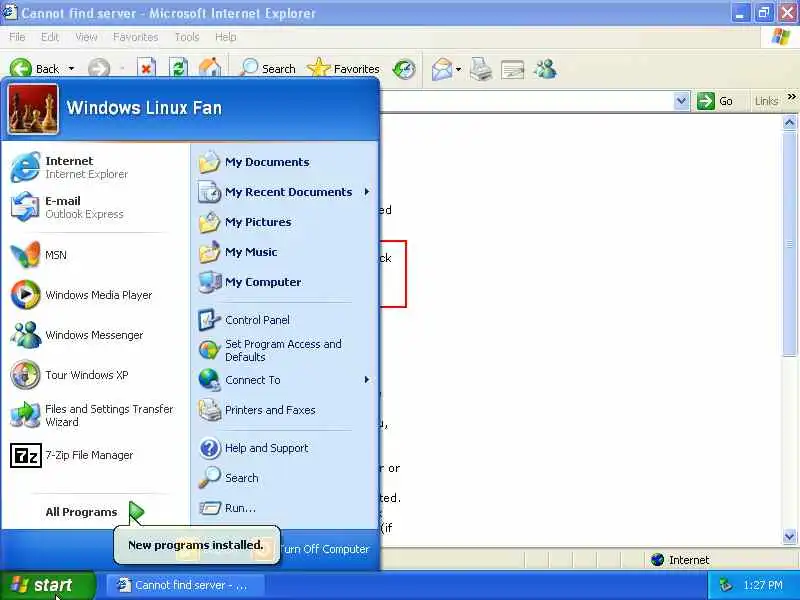The image size is (800, 600).
Task: Open Favorites star in IE toolbar
Action: point(344,68)
